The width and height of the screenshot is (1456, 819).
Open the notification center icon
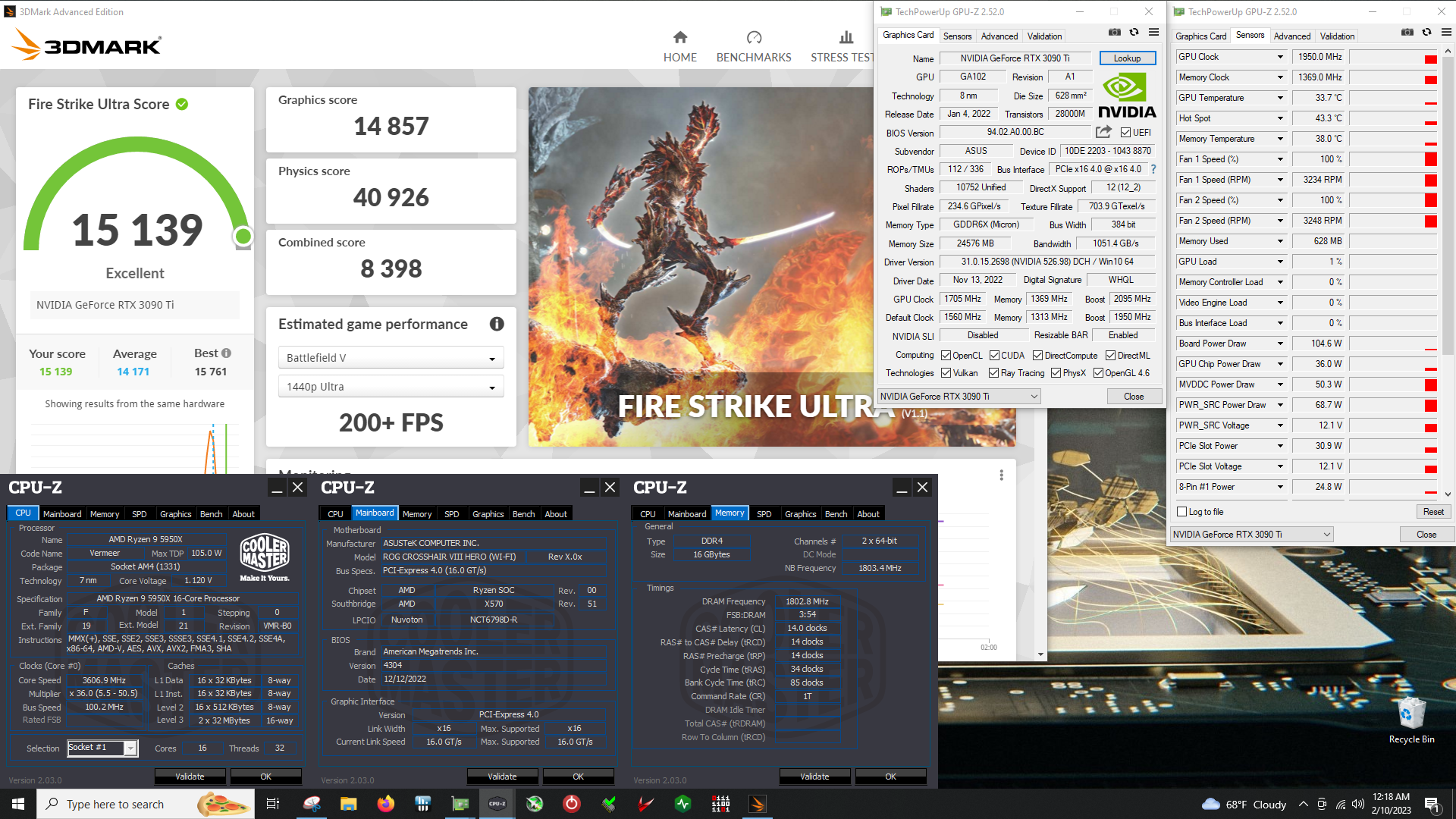coord(1432,804)
